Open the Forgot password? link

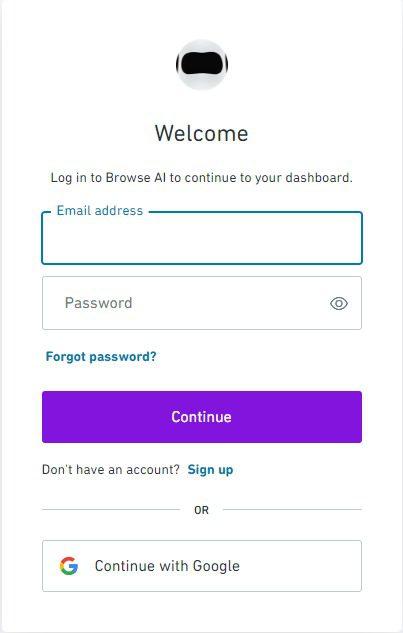click(101, 356)
